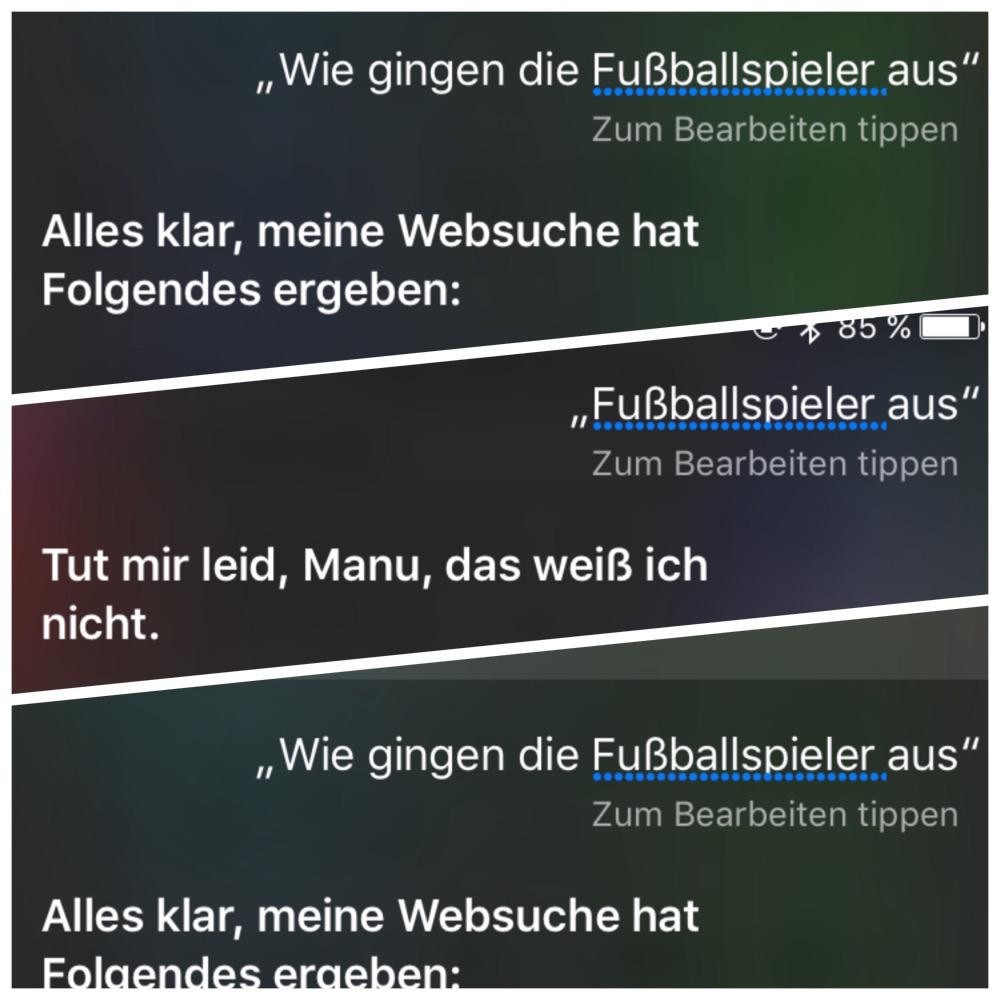Tap "Zum Bearbeiten tippen" under the short "Fußballspieler aus" query
The image size is (1000, 1000).
[775, 464]
